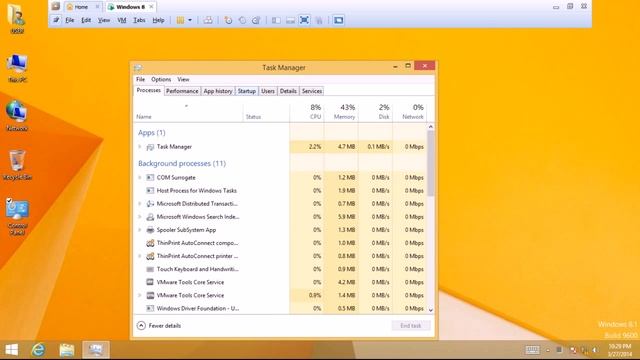This screenshot has height=360, width=640.
Task: Sort processes by Network column
Action: click(x=409, y=112)
